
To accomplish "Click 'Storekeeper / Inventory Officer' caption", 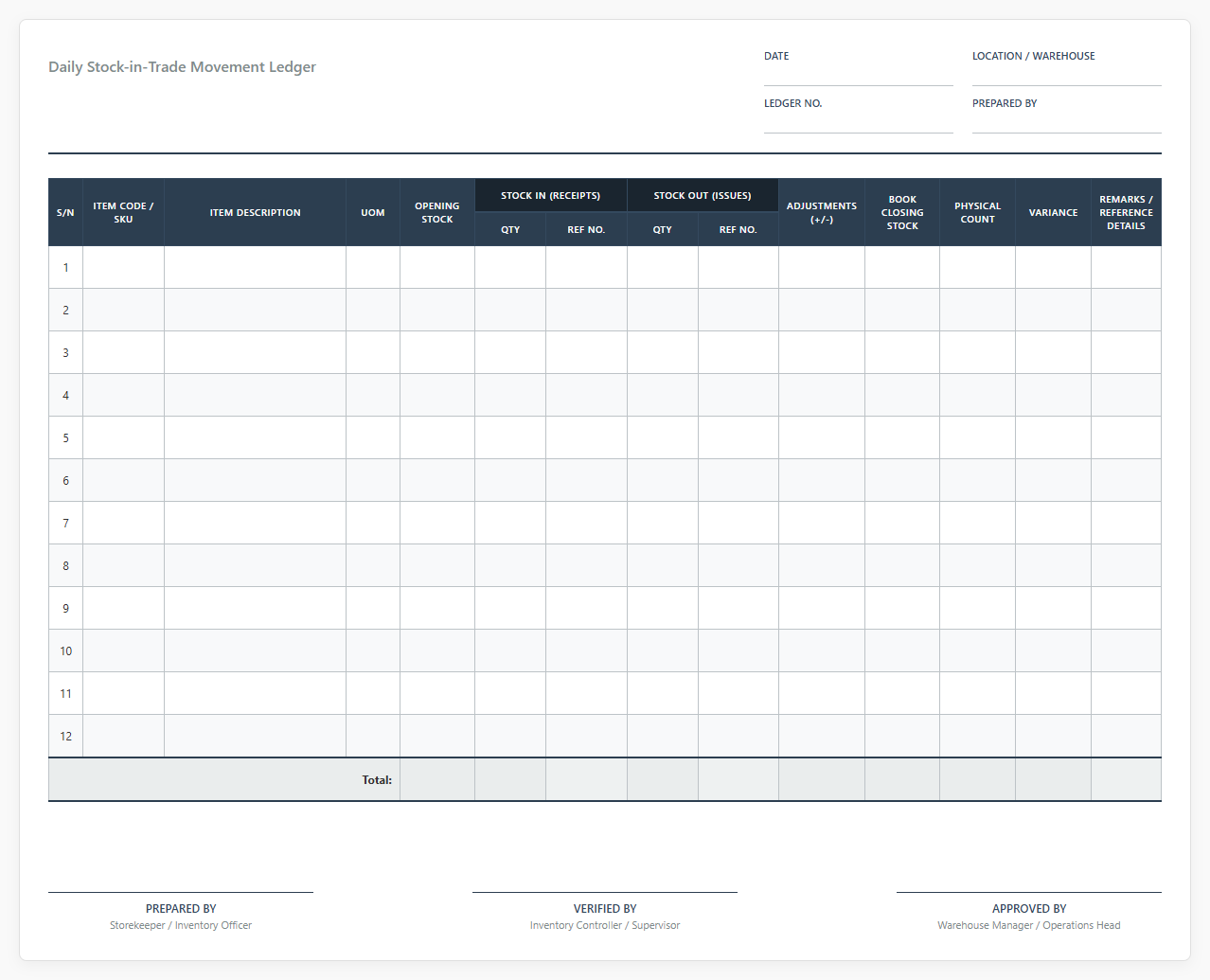I will 181,925.
